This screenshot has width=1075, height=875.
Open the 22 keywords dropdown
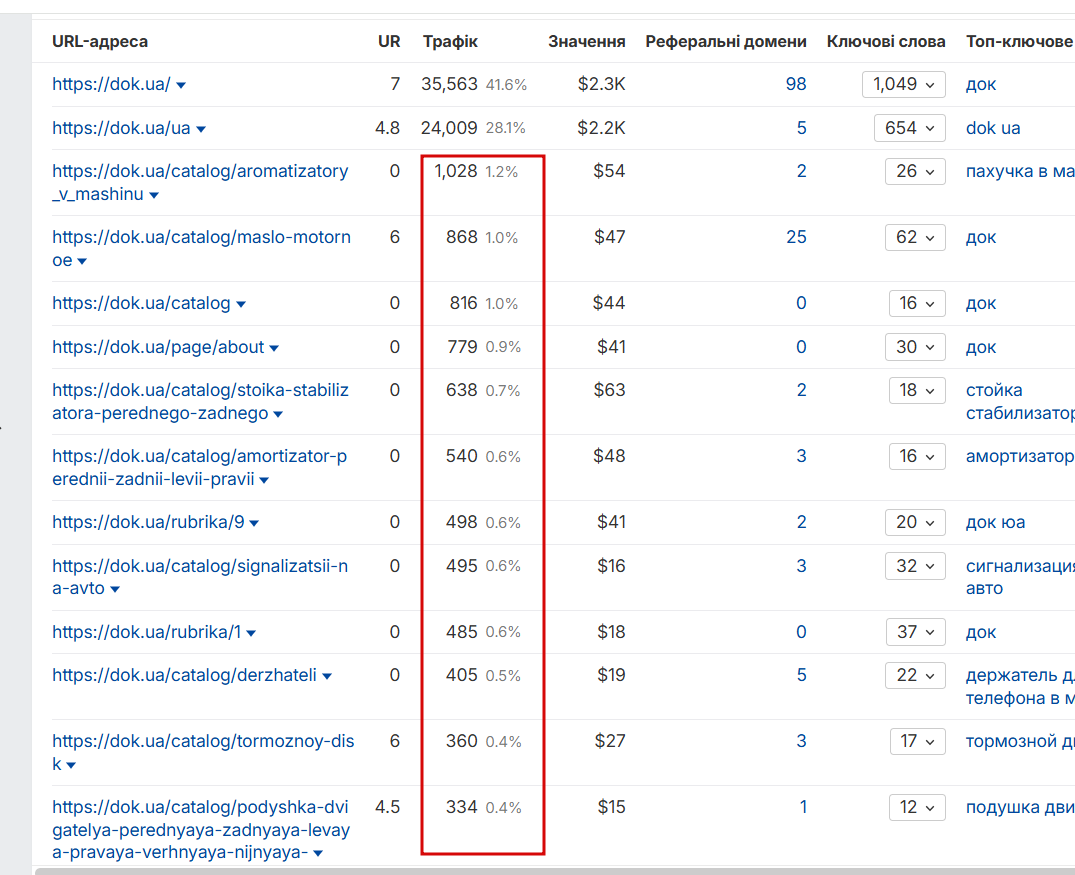click(915, 675)
